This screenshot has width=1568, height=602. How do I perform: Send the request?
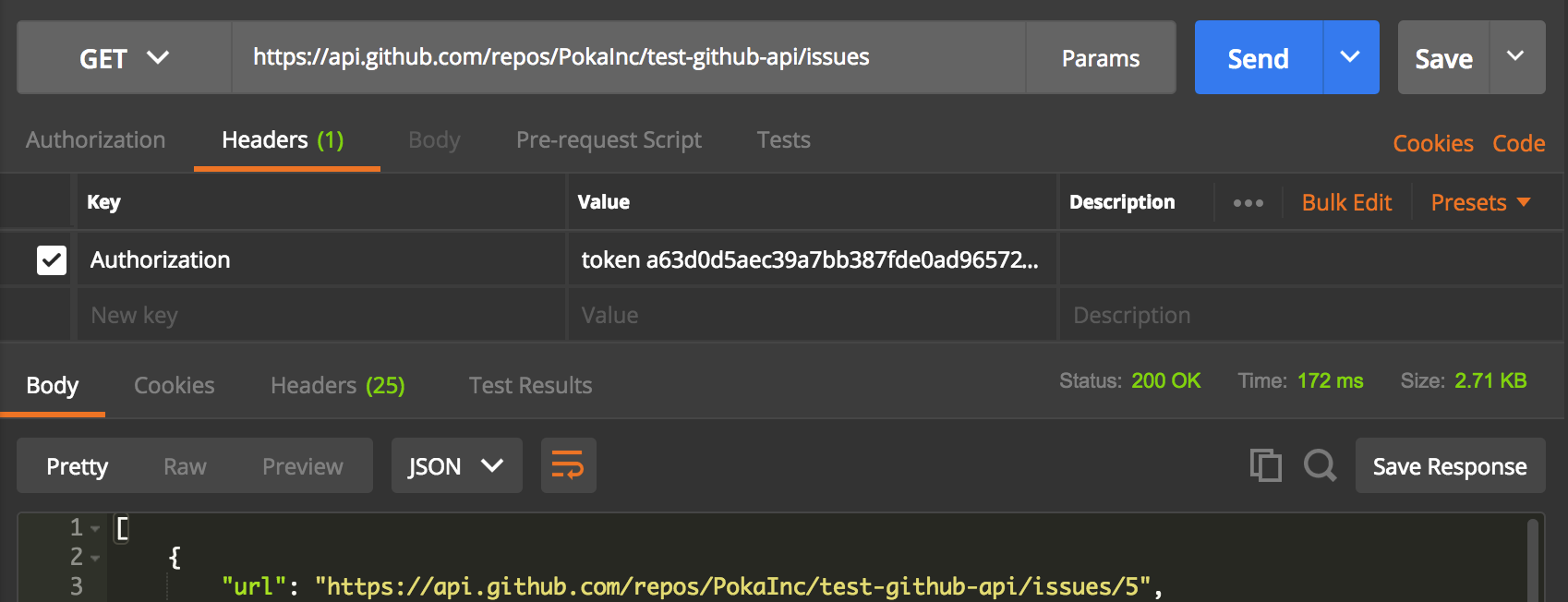click(1258, 58)
